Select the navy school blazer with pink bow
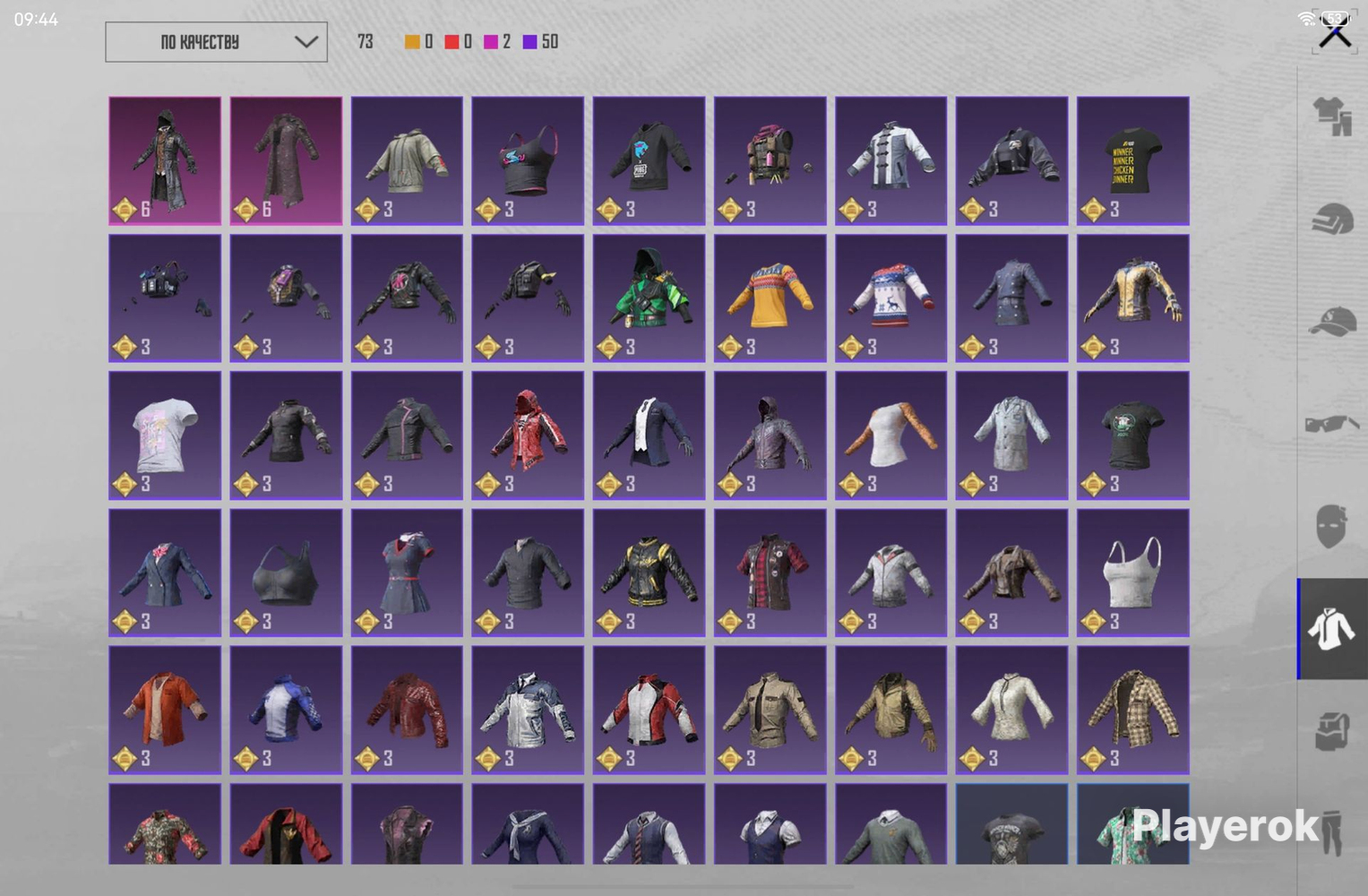Image resolution: width=1368 pixels, height=896 pixels. tap(165, 573)
